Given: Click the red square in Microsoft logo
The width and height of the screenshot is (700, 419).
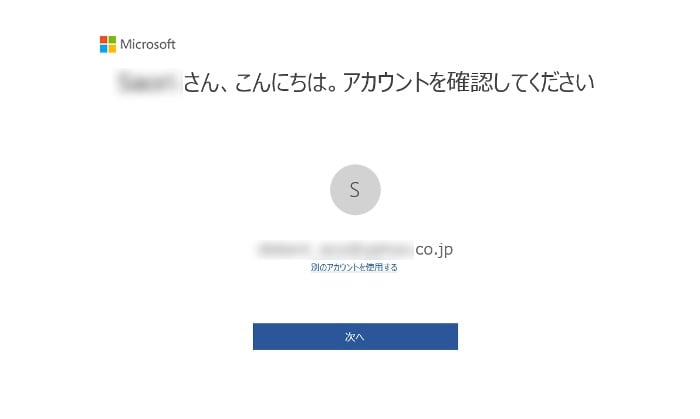Looking at the screenshot, I should (x=104, y=40).
